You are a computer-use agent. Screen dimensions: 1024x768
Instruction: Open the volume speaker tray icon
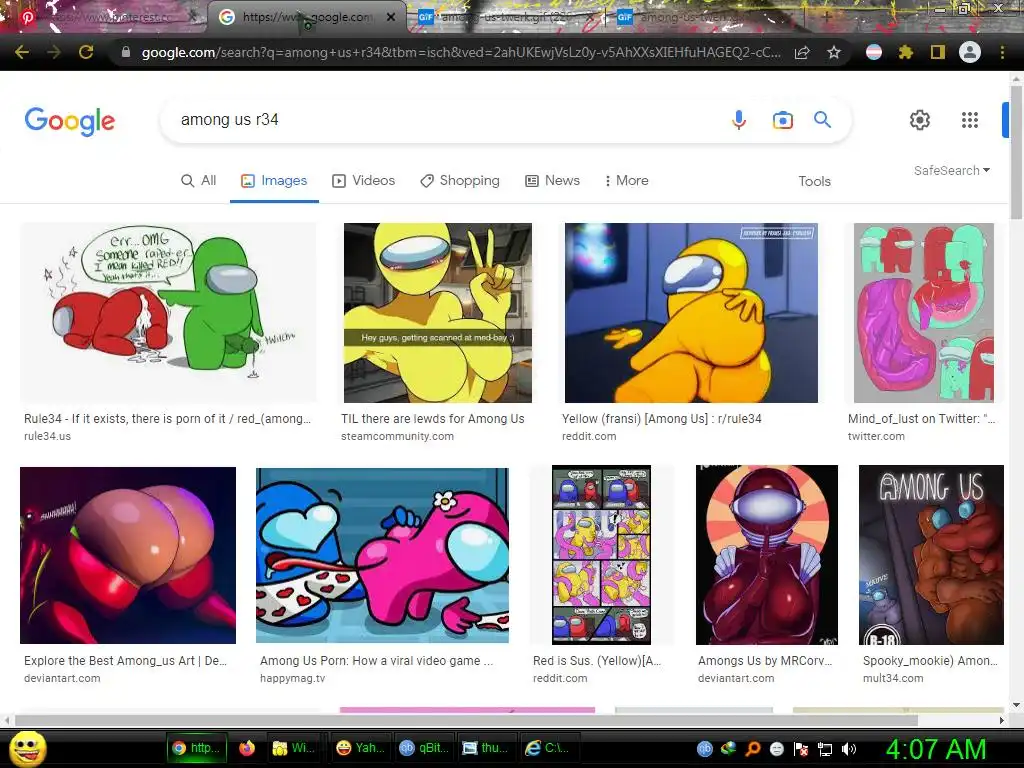click(x=849, y=749)
